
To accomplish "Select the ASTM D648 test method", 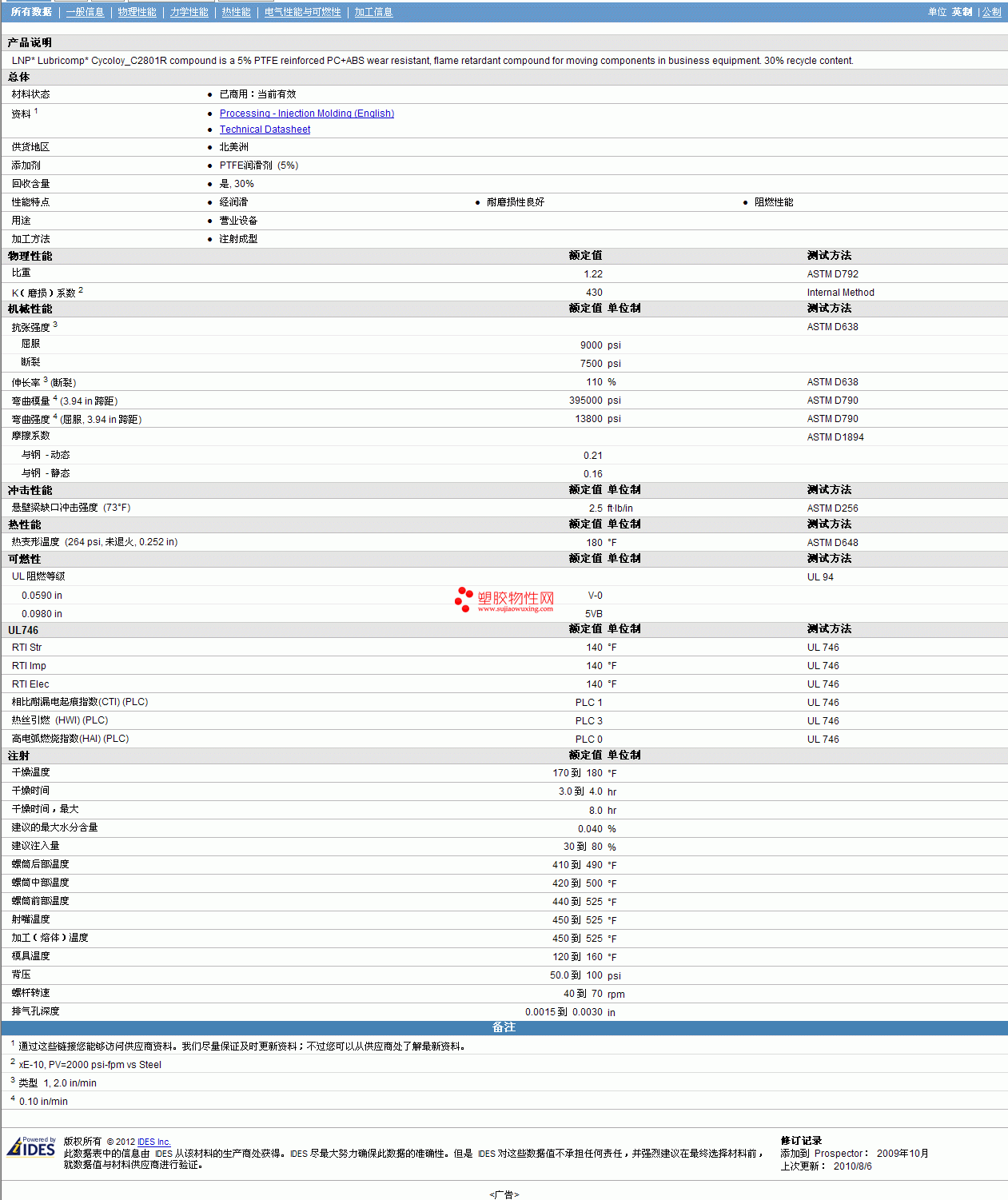I will [833, 543].
